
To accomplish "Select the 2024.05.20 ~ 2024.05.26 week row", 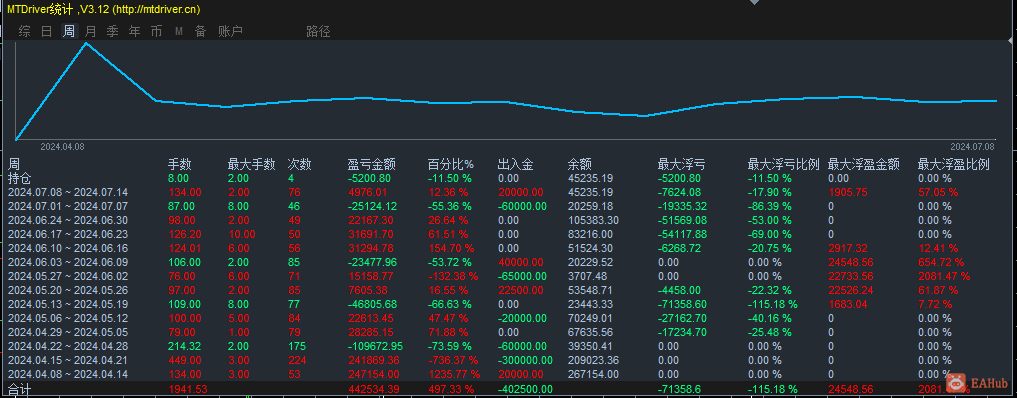I will click(x=509, y=290).
